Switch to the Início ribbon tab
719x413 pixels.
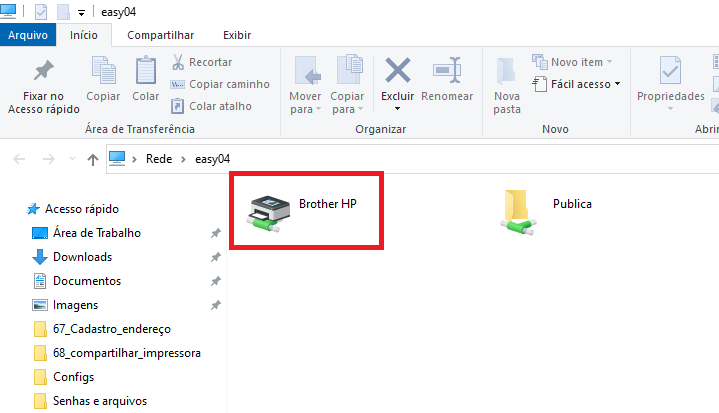[x=84, y=35]
